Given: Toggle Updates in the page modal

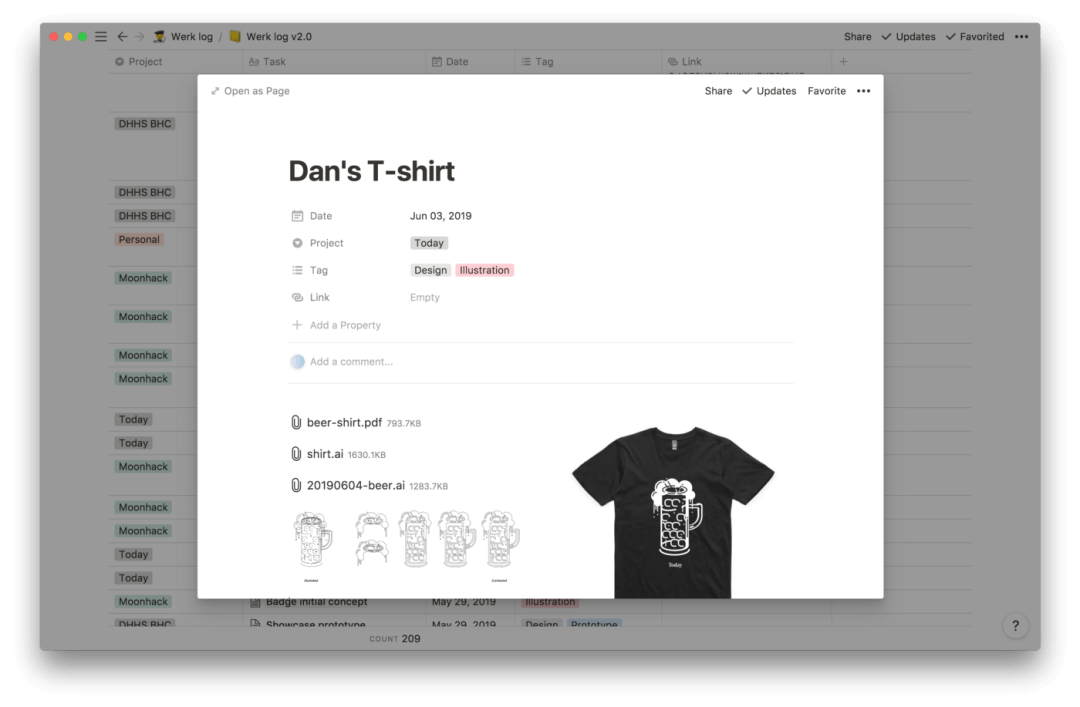Looking at the screenshot, I should click(x=769, y=91).
